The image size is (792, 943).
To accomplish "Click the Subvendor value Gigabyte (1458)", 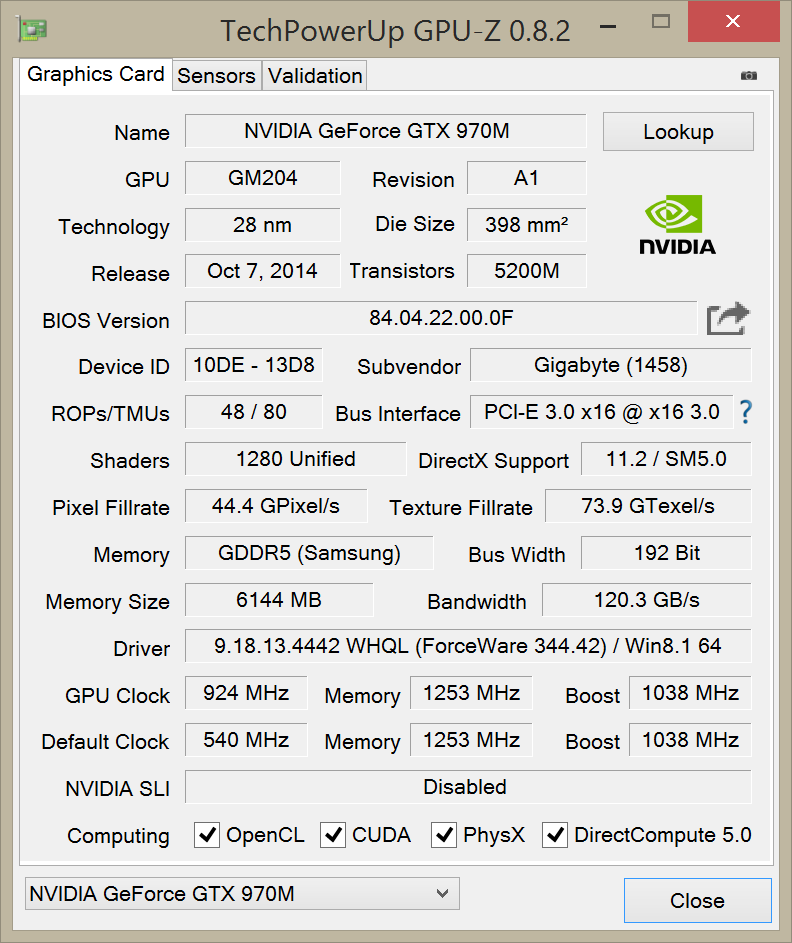I will click(611, 365).
